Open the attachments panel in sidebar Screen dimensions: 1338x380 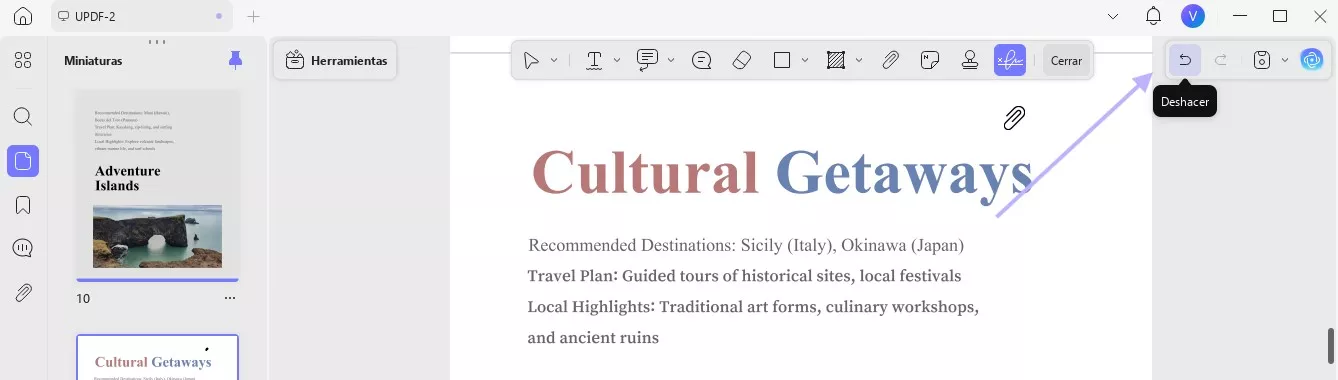coord(23,293)
